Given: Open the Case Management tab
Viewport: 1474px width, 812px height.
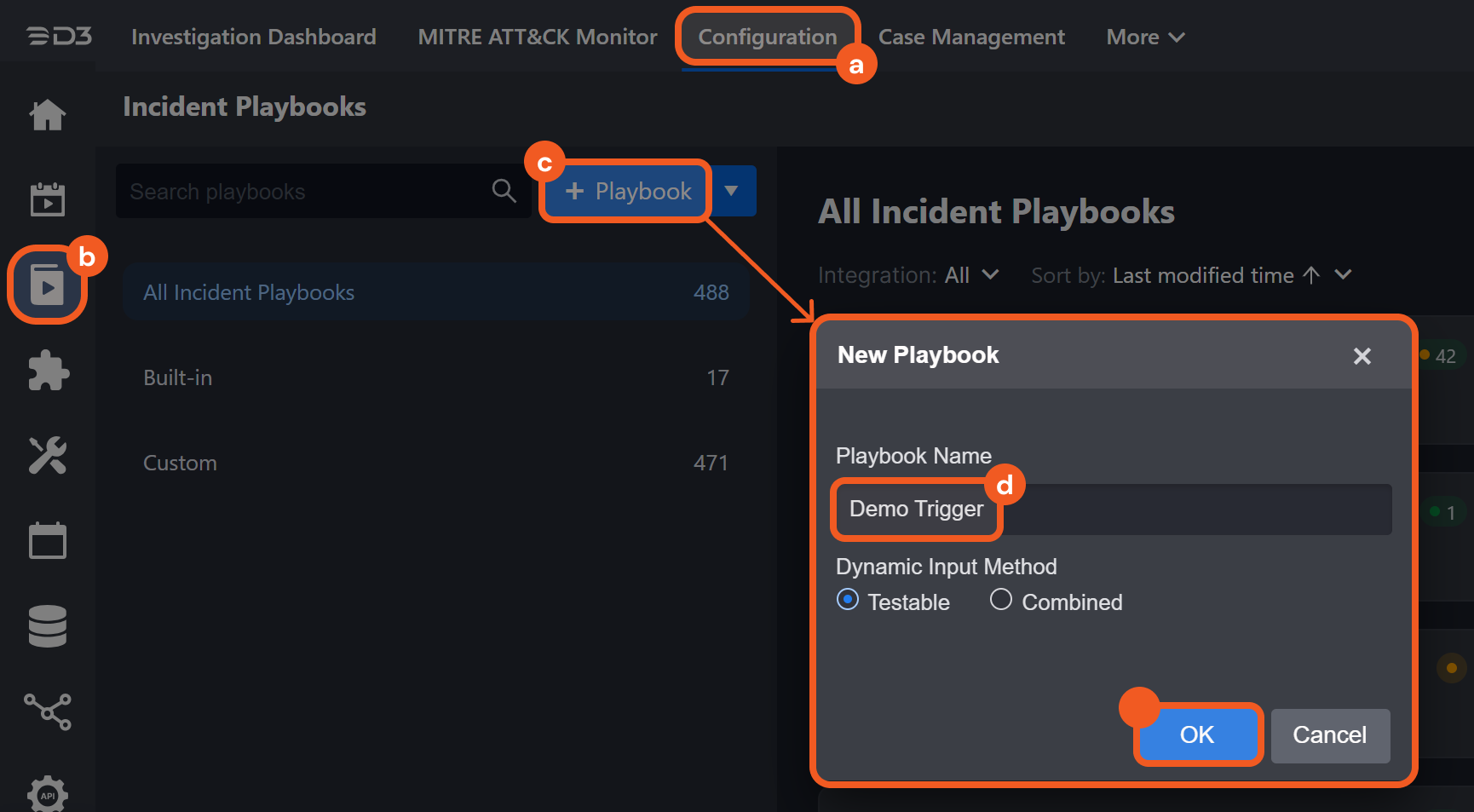Looking at the screenshot, I should pyautogui.click(x=971, y=37).
